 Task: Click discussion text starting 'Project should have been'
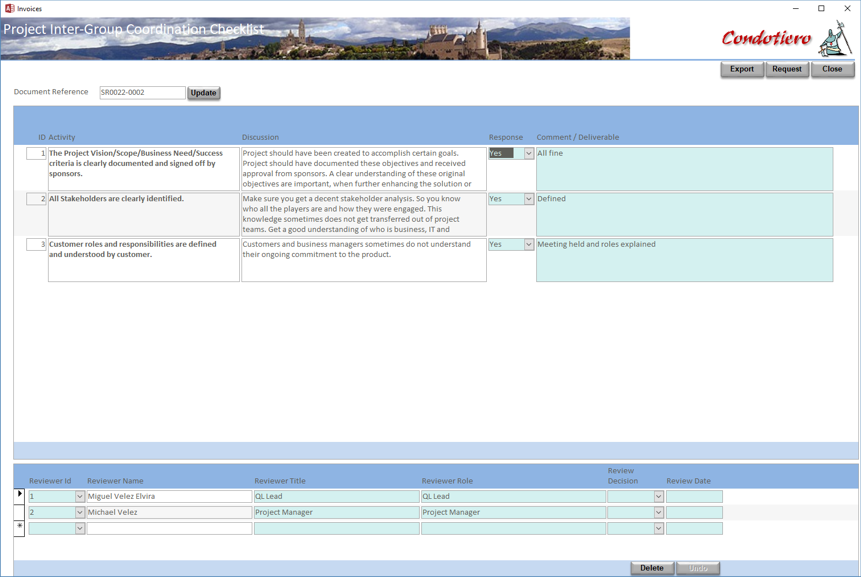364,169
